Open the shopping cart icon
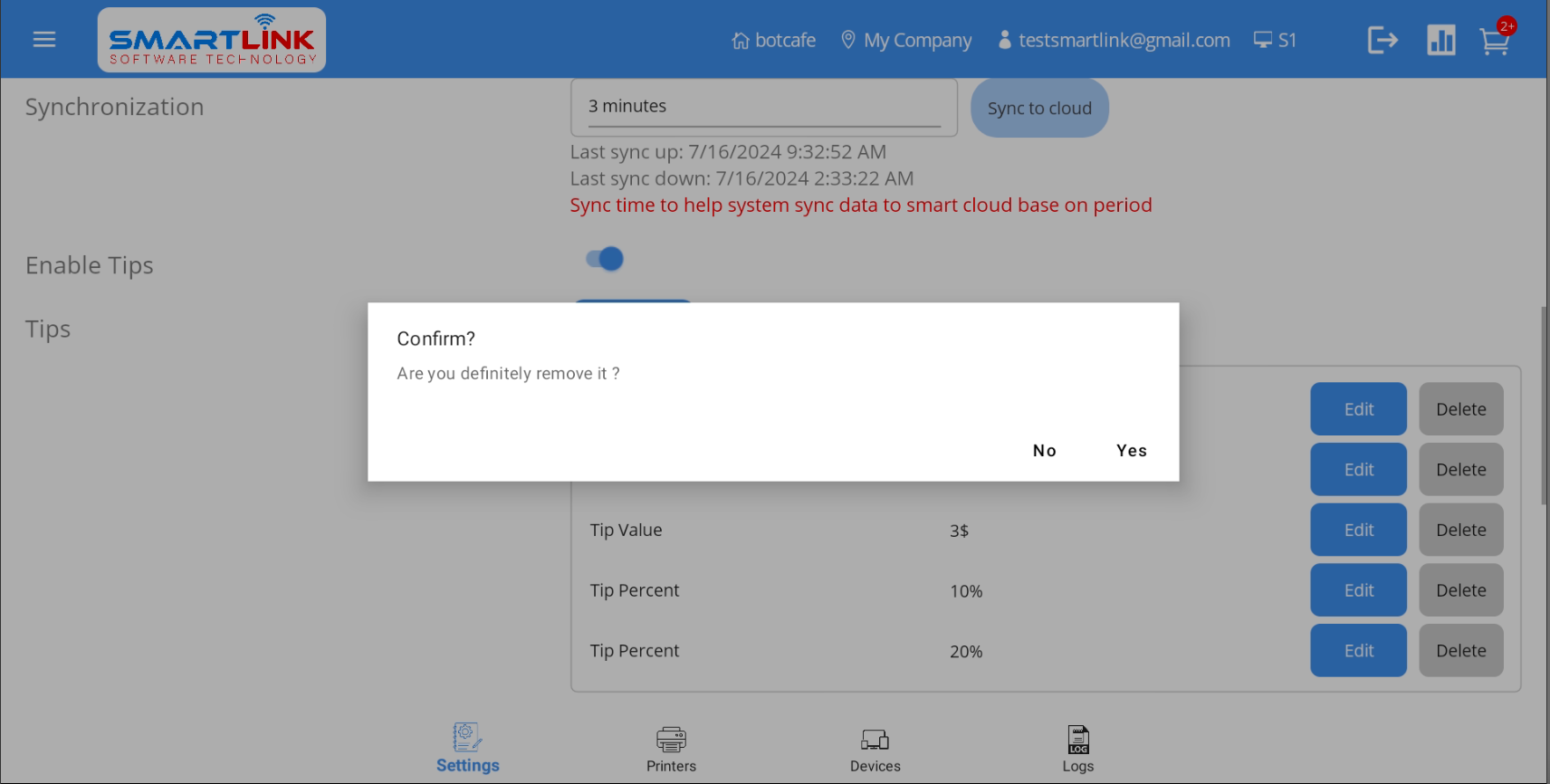 1494,42
